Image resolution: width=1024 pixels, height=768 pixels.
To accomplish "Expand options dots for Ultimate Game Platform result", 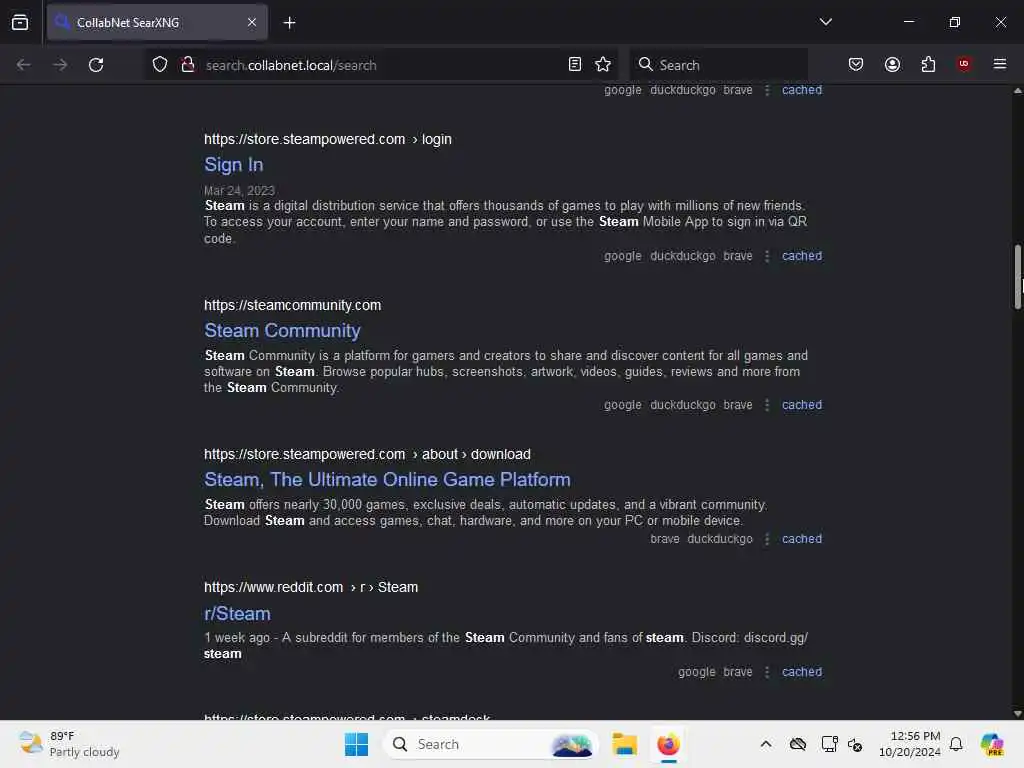I will click(x=767, y=539).
